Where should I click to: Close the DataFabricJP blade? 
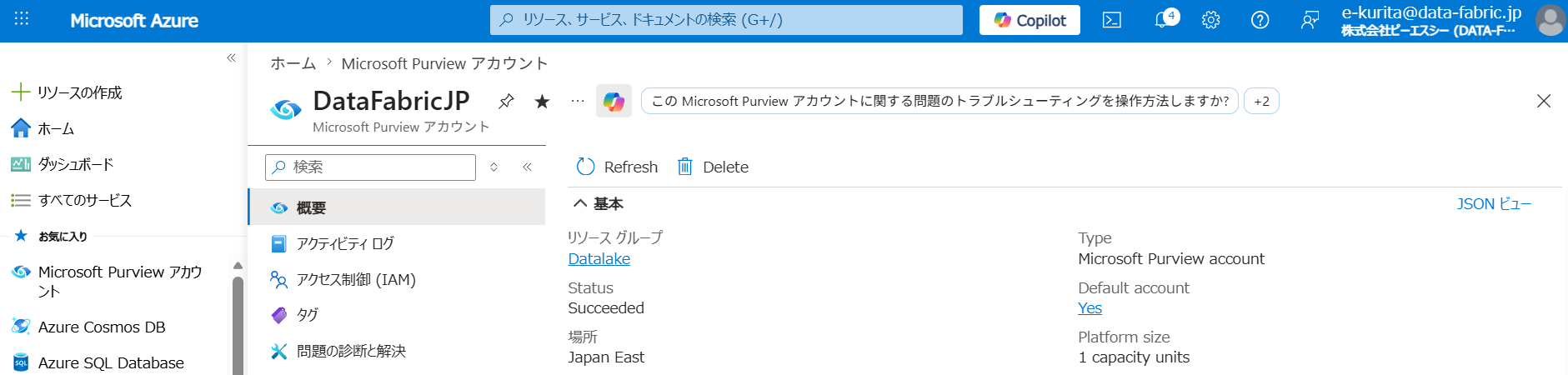[1544, 101]
